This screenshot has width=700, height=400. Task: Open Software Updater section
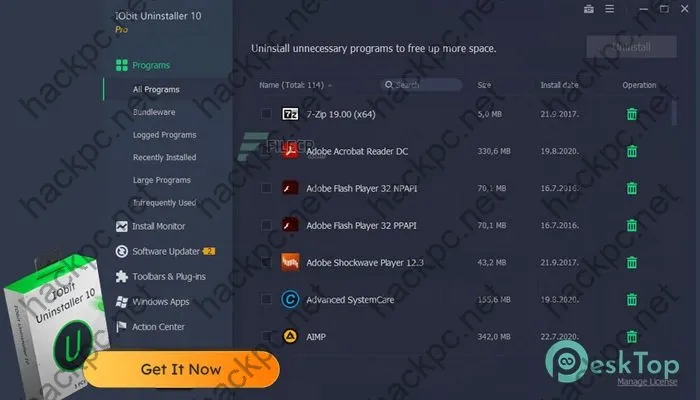coord(165,251)
